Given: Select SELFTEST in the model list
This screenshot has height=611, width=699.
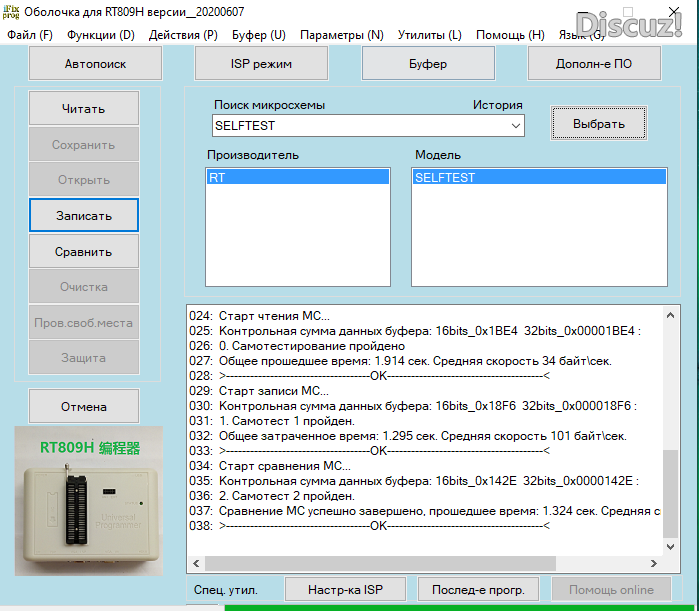Looking at the screenshot, I should click(538, 177).
